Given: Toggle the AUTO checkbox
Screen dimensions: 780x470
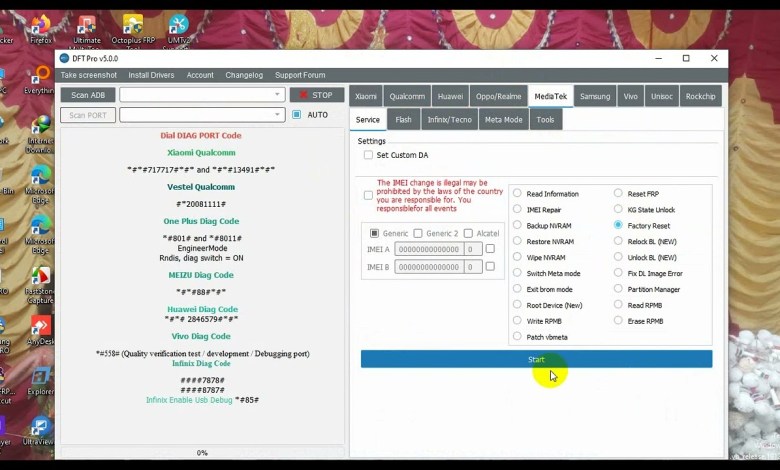Looking at the screenshot, I should pos(297,115).
